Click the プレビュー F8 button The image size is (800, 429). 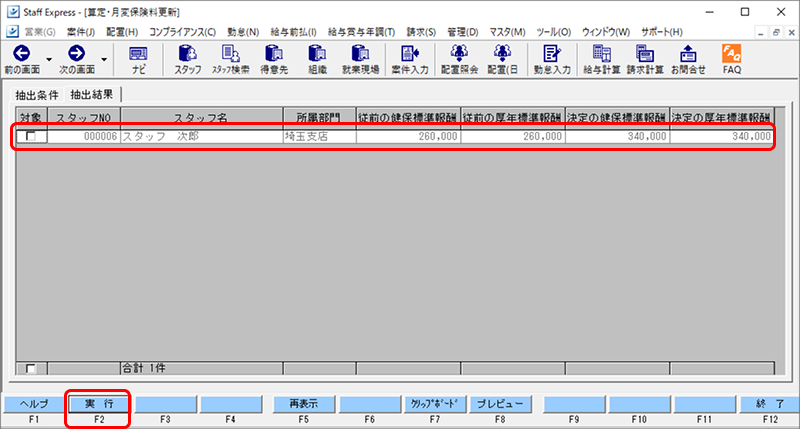tap(500, 404)
